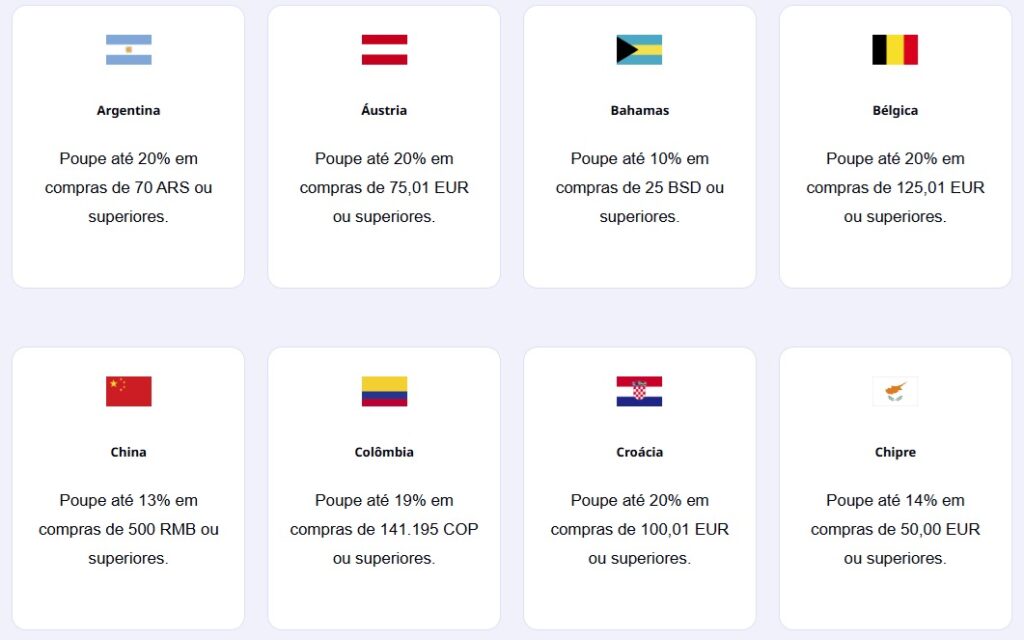
Task: Click the Colombia flag icon
Action: pyautogui.click(x=384, y=391)
